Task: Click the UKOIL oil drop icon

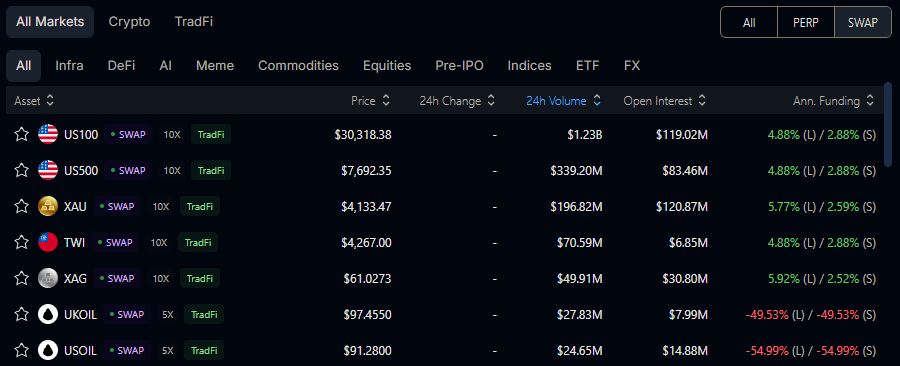Action: pos(48,314)
